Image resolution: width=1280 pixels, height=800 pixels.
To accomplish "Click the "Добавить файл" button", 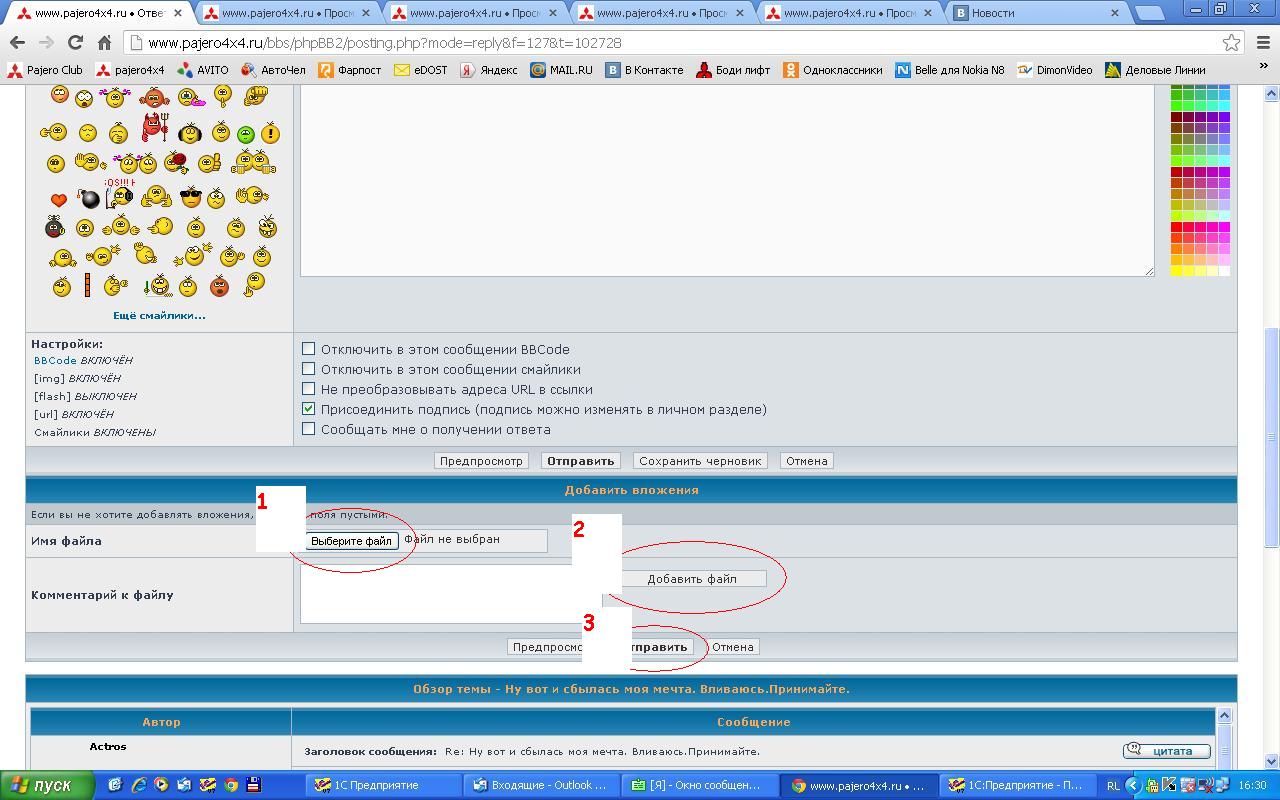I will [x=691, y=579].
